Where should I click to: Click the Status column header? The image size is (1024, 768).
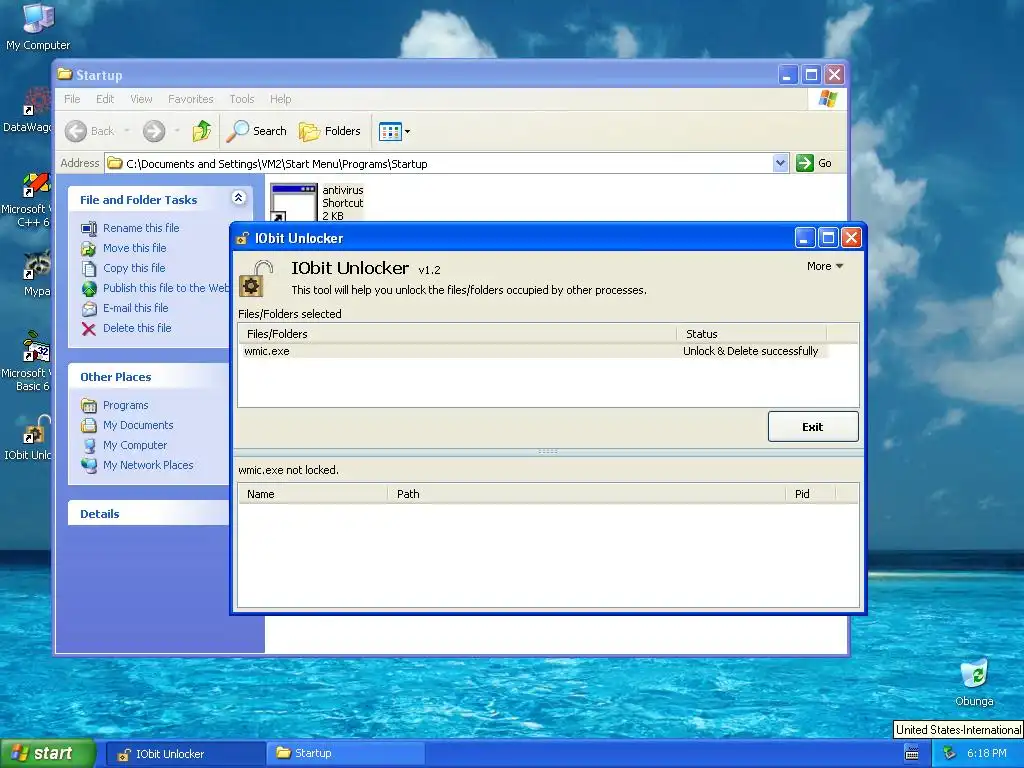pos(751,334)
